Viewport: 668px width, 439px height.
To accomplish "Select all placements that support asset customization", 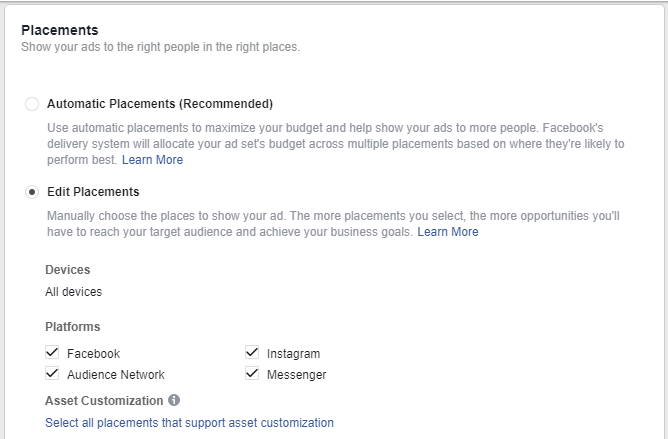I will tap(190, 423).
